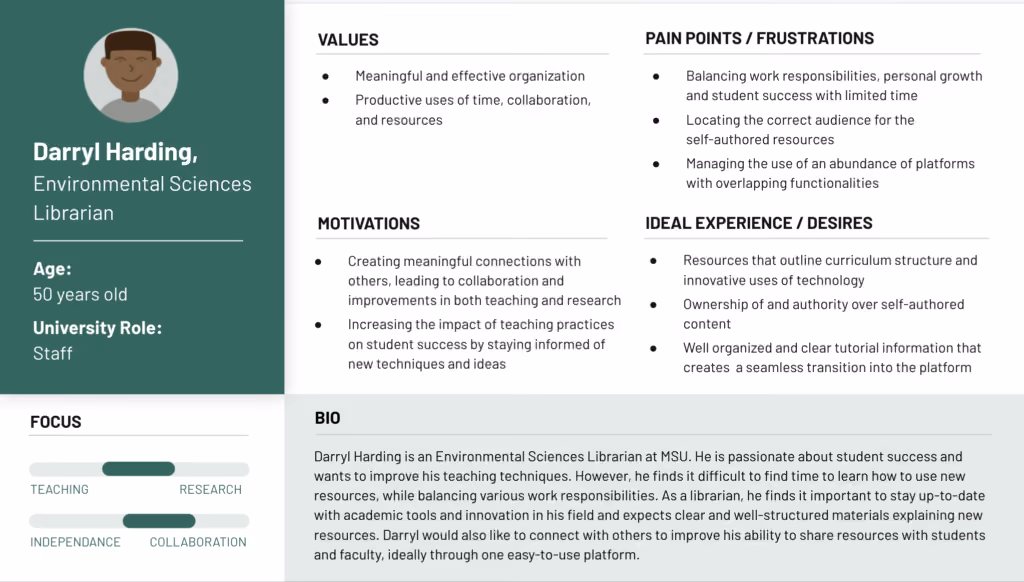Click the COLLABORATION slider label
This screenshot has width=1024, height=582.
[198, 542]
